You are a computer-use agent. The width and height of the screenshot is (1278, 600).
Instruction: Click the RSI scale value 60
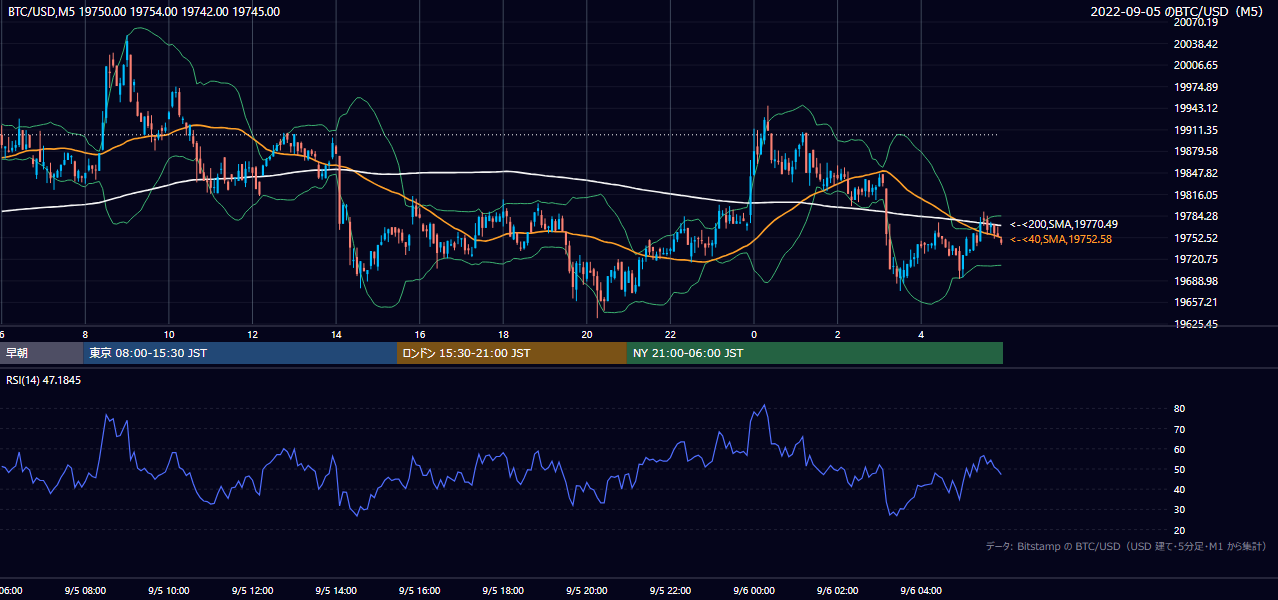[x=1180, y=449]
